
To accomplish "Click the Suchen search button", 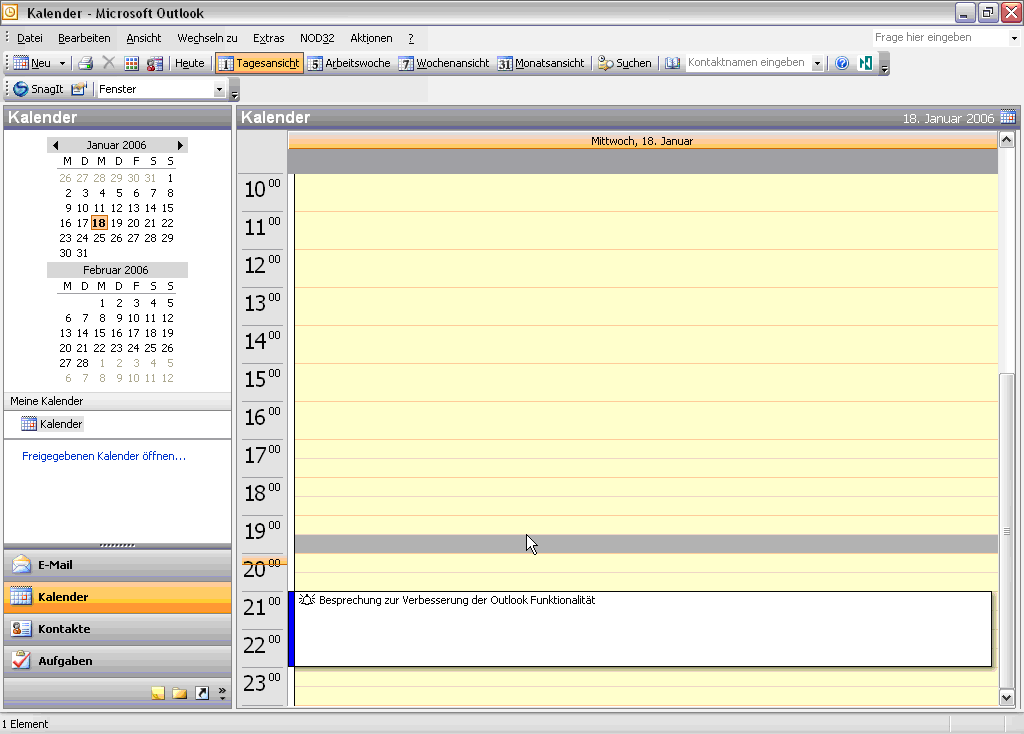I will click(x=625, y=63).
